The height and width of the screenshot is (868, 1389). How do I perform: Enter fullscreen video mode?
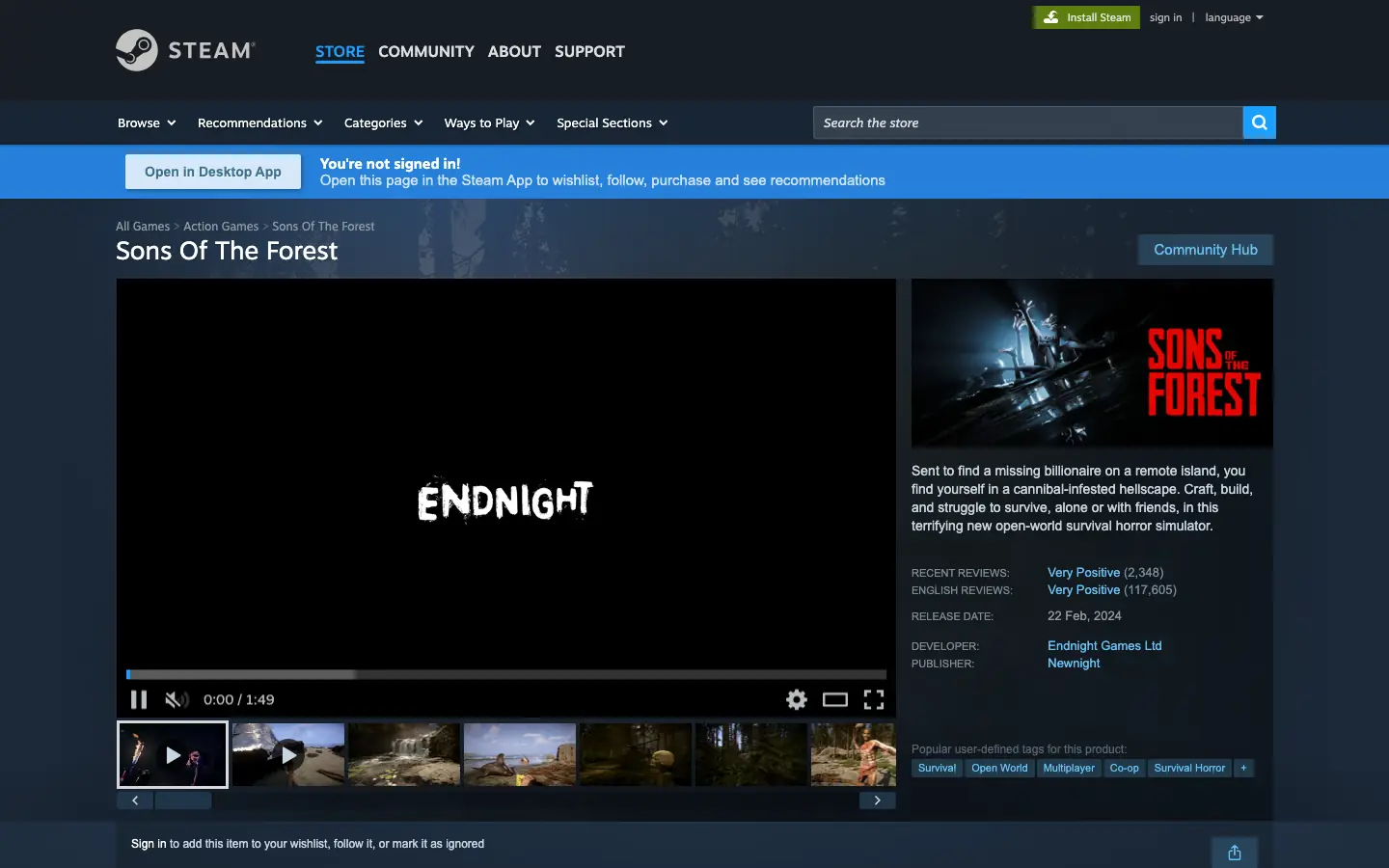874,699
